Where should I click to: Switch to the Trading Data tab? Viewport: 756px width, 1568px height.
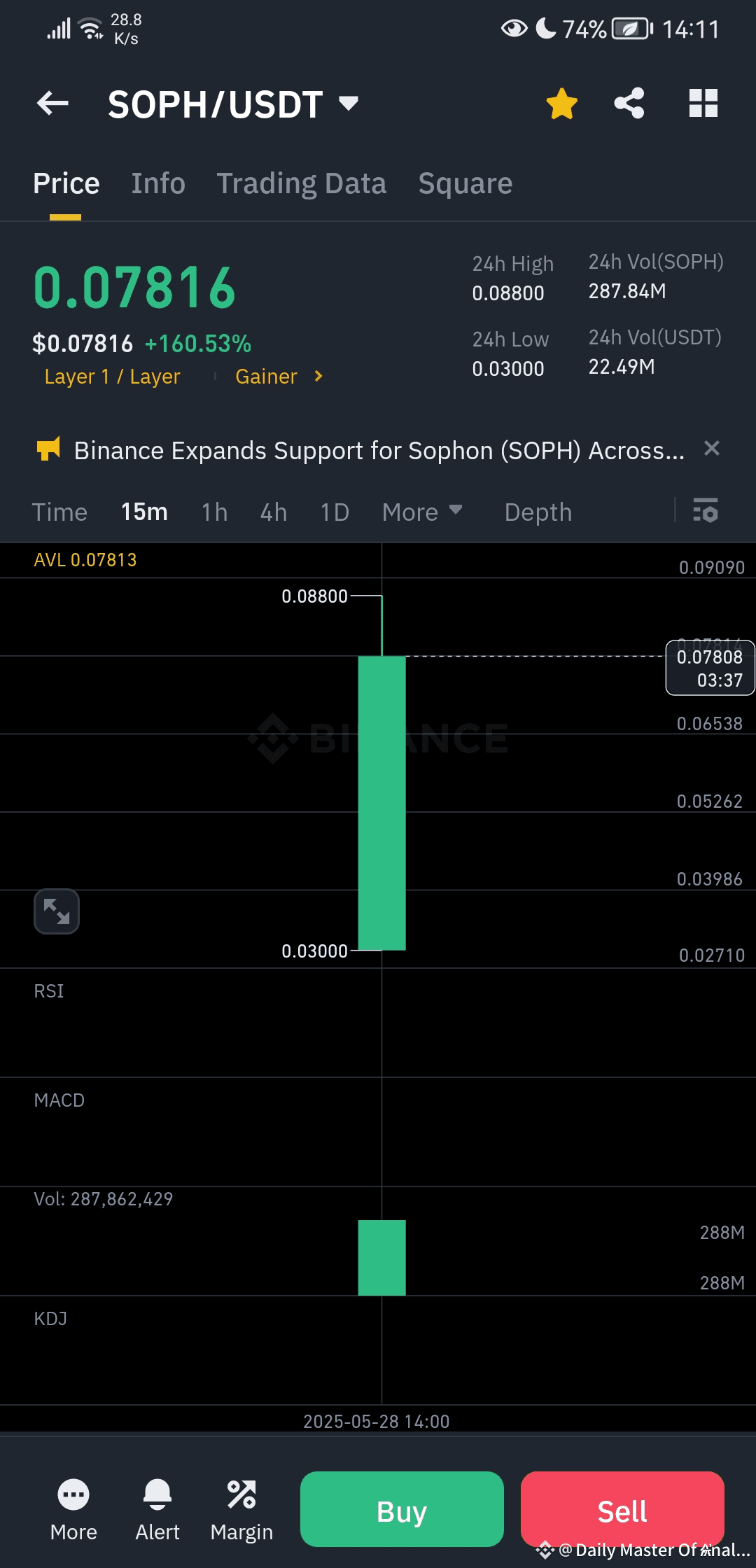pos(301,183)
